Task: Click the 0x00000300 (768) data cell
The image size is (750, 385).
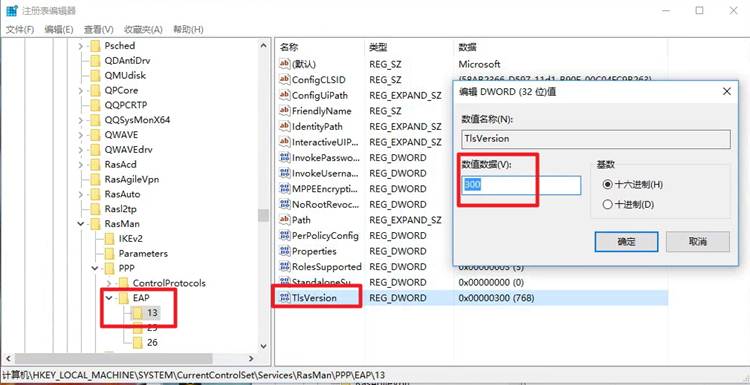Action: click(x=496, y=297)
